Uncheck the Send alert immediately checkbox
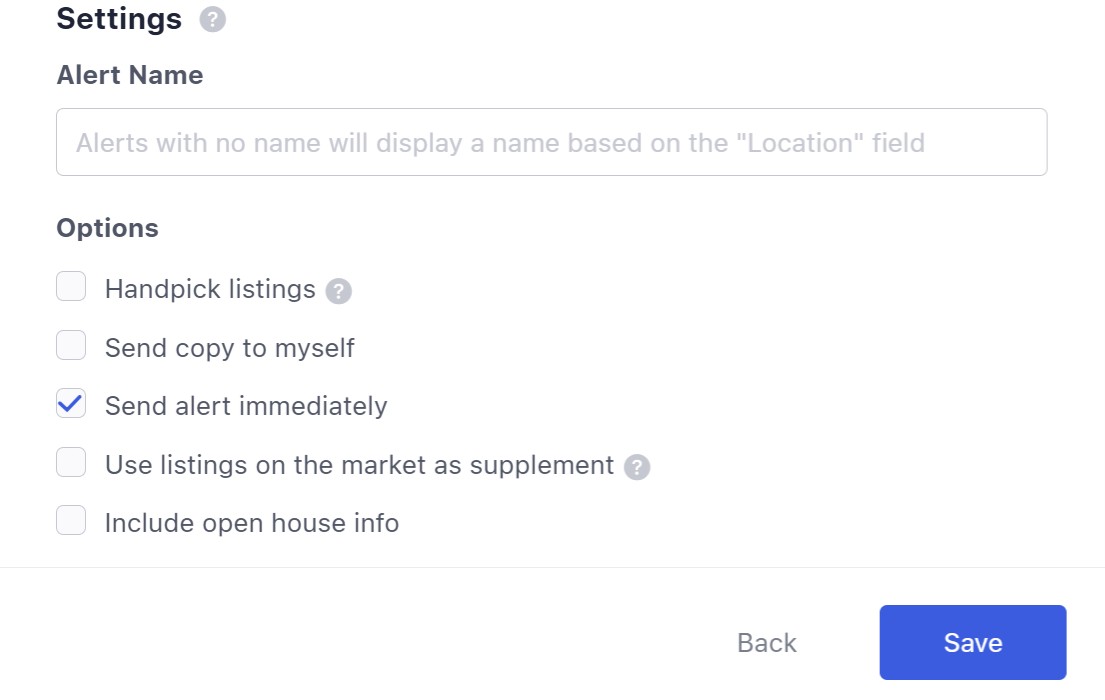Image resolution: width=1105 pixels, height=700 pixels. tap(71, 405)
